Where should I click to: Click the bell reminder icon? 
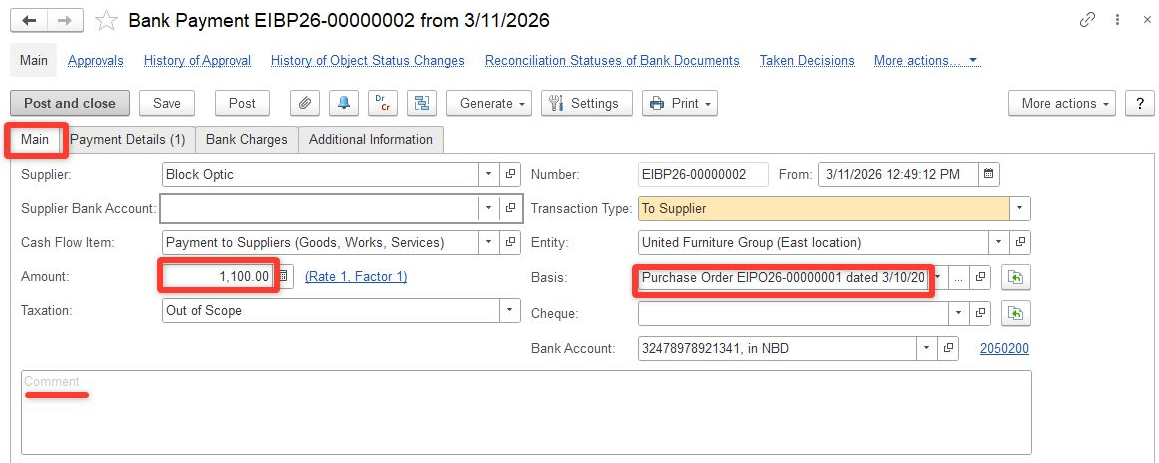click(344, 103)
